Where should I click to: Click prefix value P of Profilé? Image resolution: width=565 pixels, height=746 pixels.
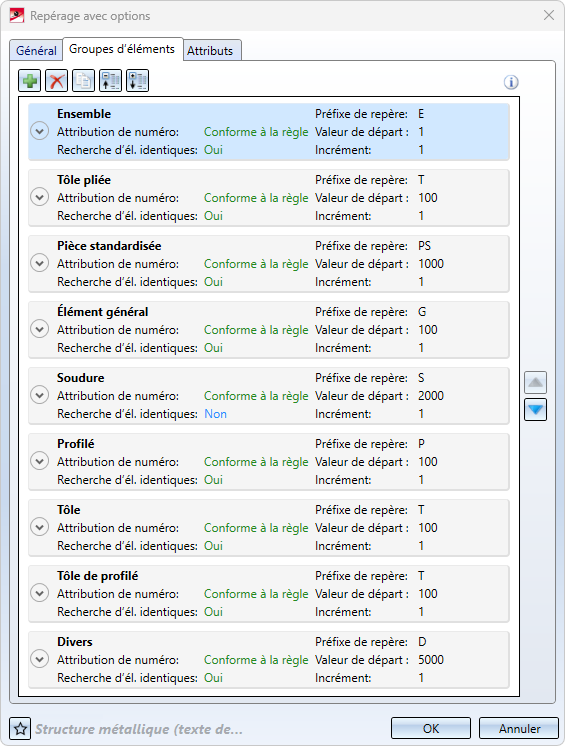coord(421,444)
